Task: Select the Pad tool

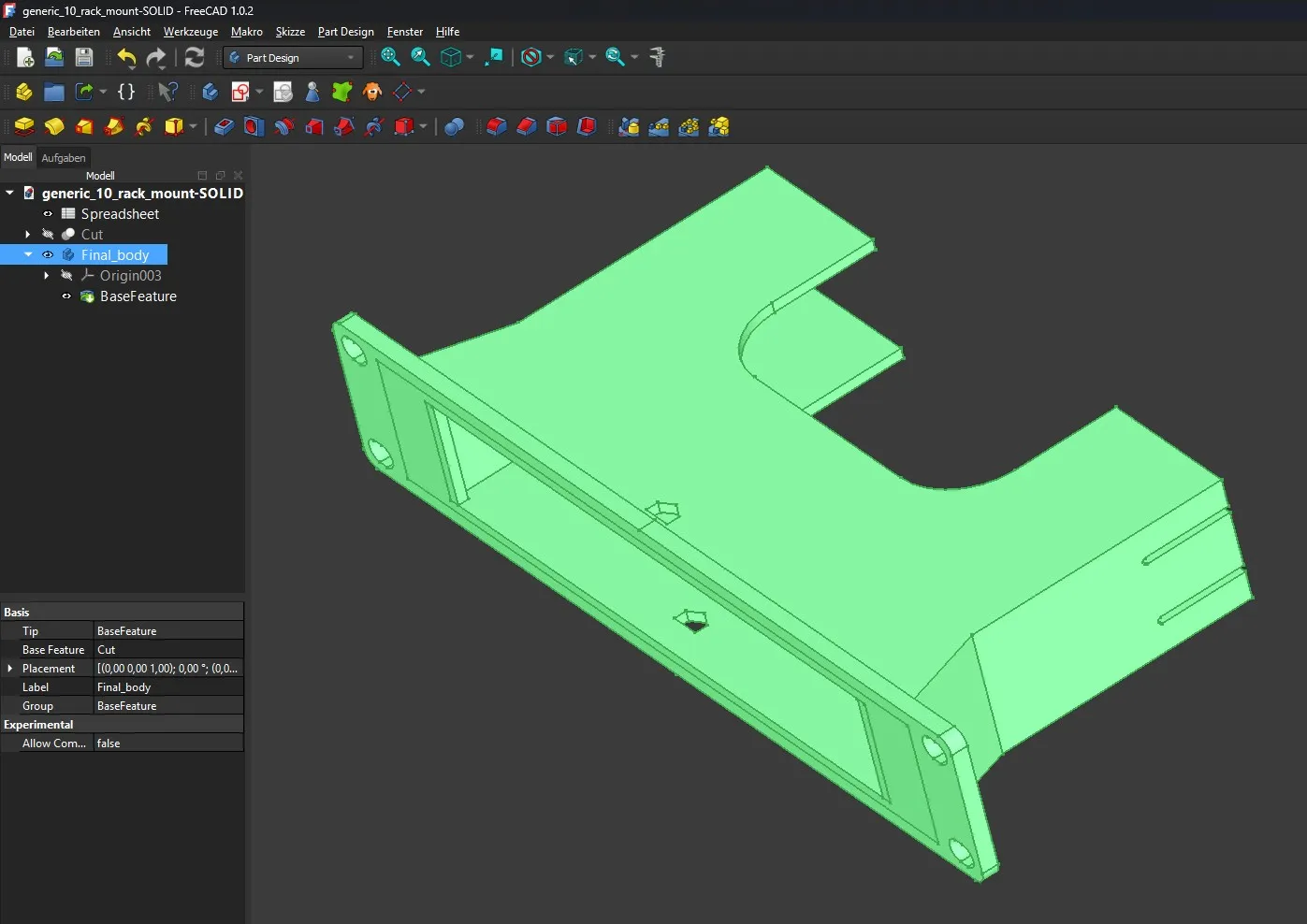Action: coord(24,126)
